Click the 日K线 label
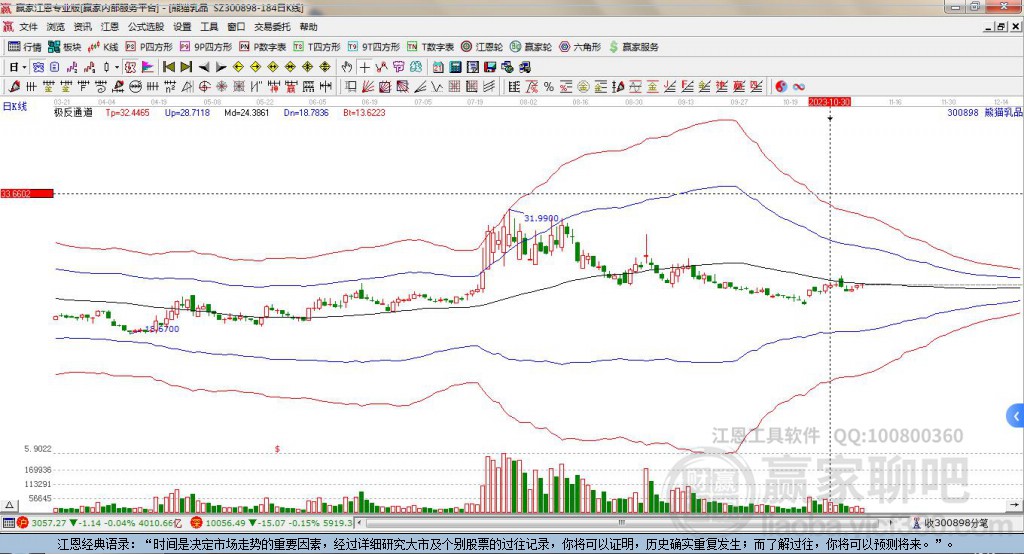The width and height of the screenshot is (1024, 554). point(15,106)
